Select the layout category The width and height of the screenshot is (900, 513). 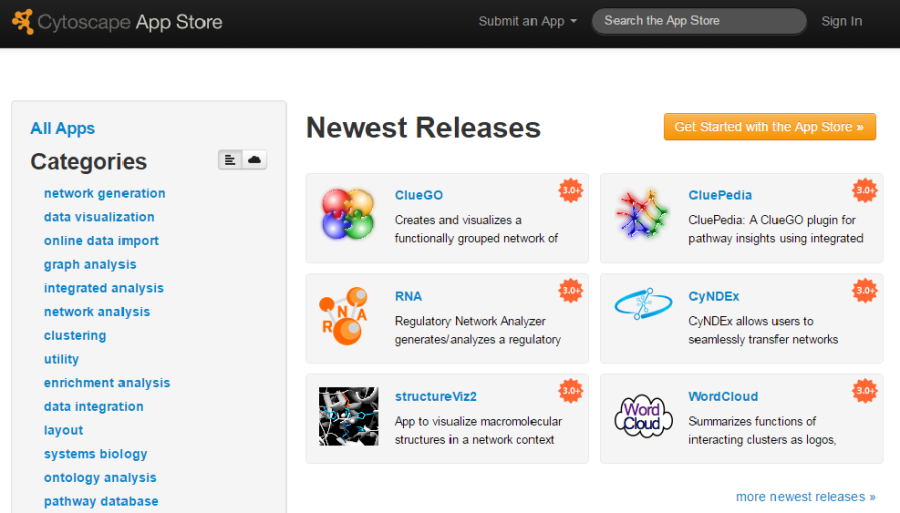click(63, 430)
